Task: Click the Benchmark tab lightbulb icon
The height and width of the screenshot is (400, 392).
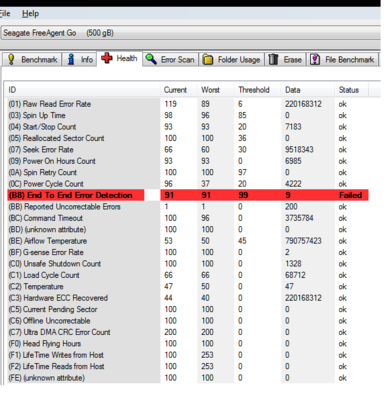Action: 11,59
